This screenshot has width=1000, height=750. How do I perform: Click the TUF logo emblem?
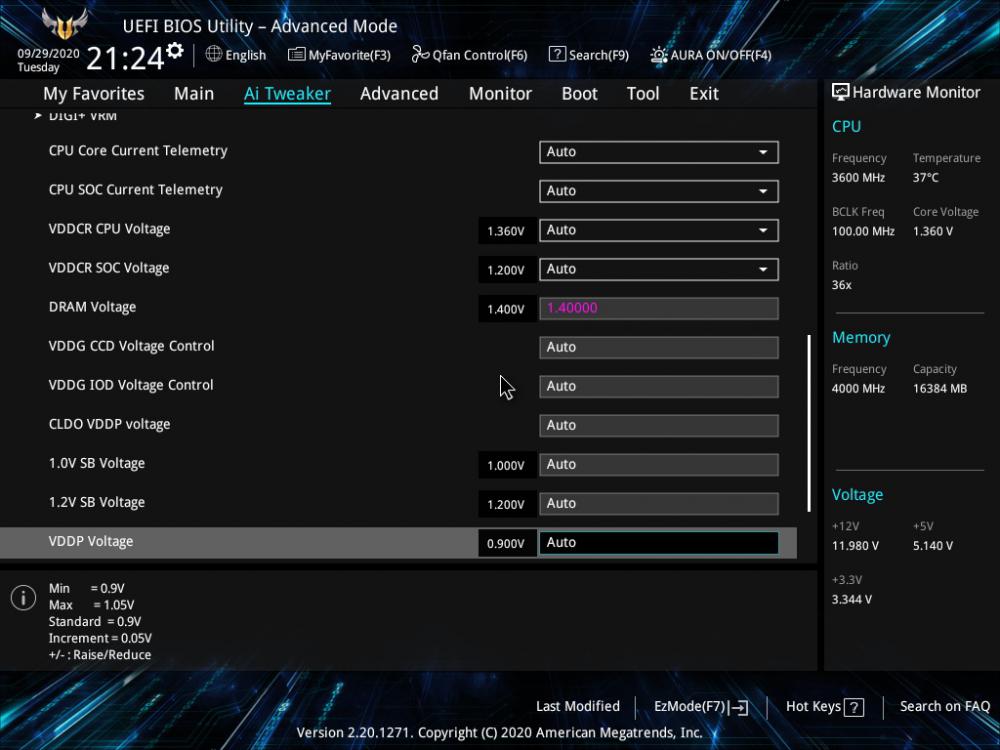64,24
